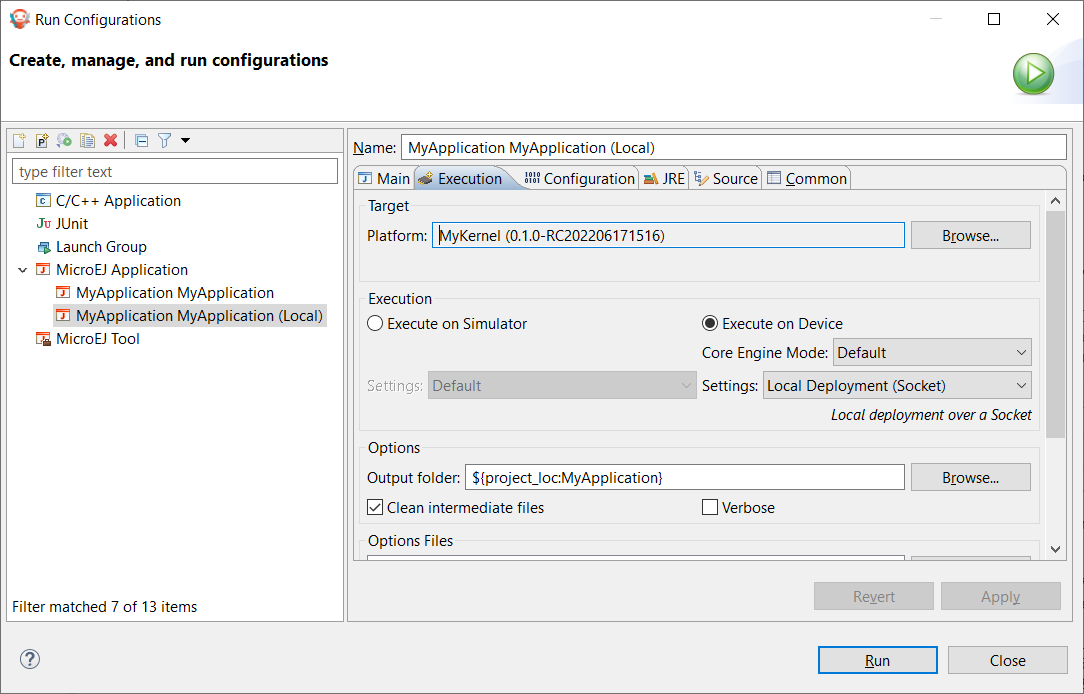Open the JRE tab
The width and height of the screenshot is (1084, 694).
(x=664, y=177)
